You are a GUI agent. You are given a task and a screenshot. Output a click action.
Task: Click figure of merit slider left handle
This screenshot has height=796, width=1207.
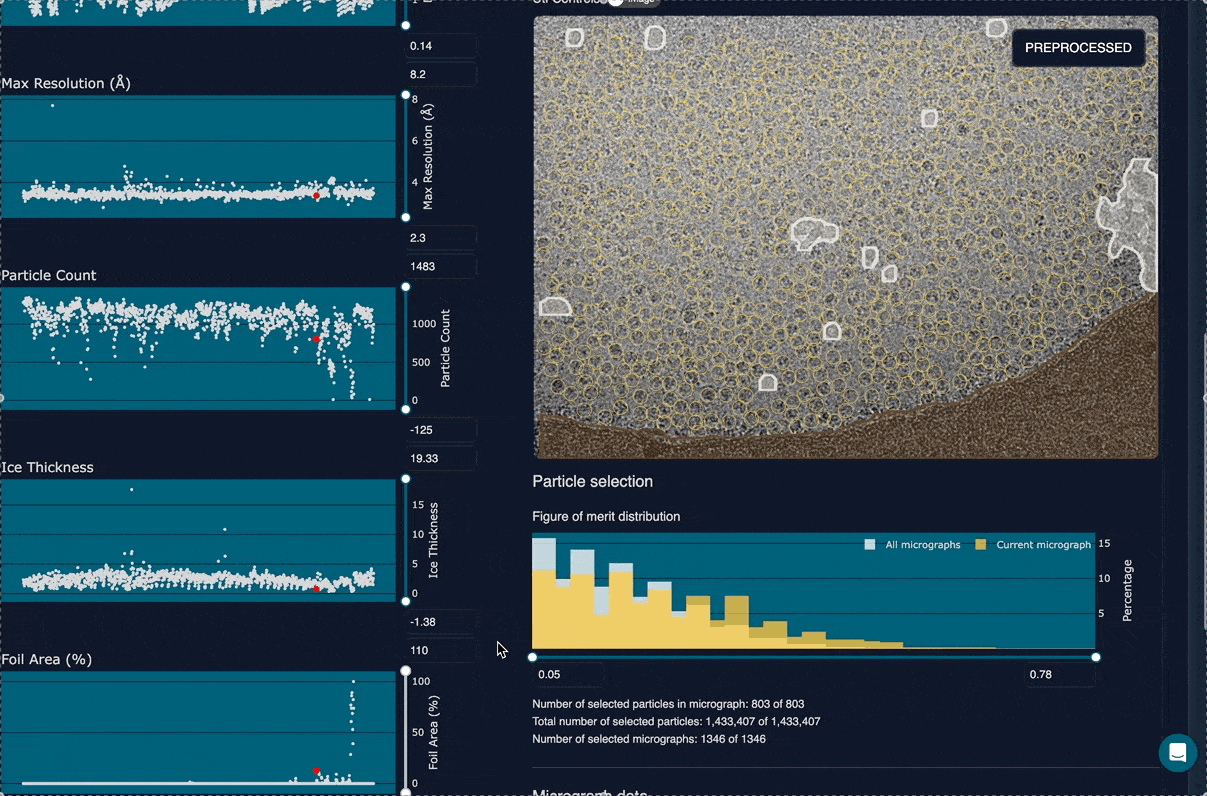pos(532,657)
